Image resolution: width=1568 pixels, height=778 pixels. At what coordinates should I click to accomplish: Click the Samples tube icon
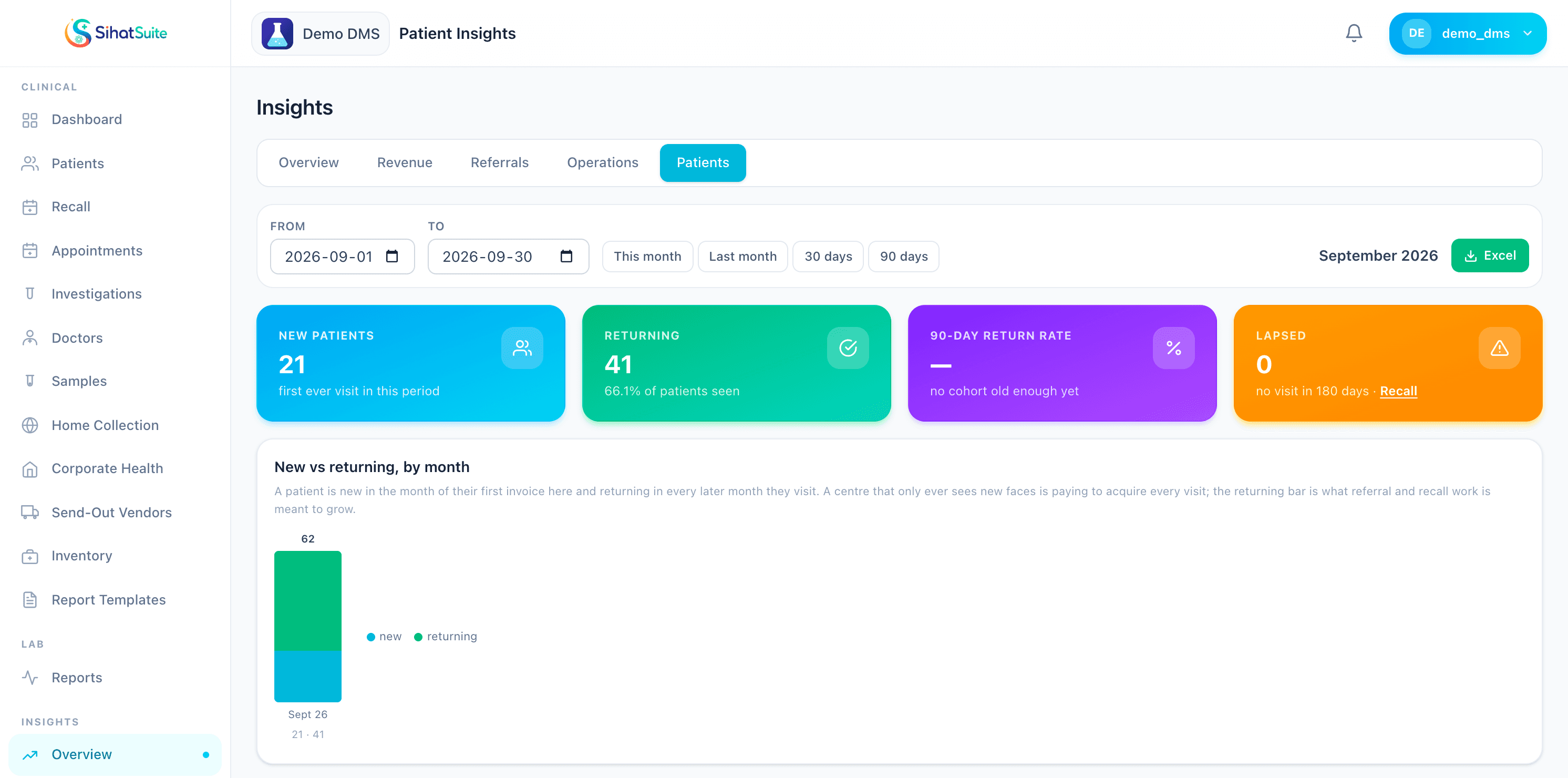click(30, 381)
